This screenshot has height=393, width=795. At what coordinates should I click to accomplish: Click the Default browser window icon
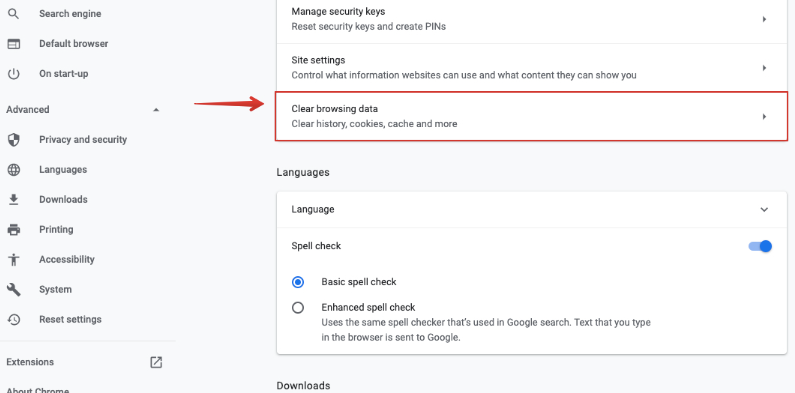point(14,44)
